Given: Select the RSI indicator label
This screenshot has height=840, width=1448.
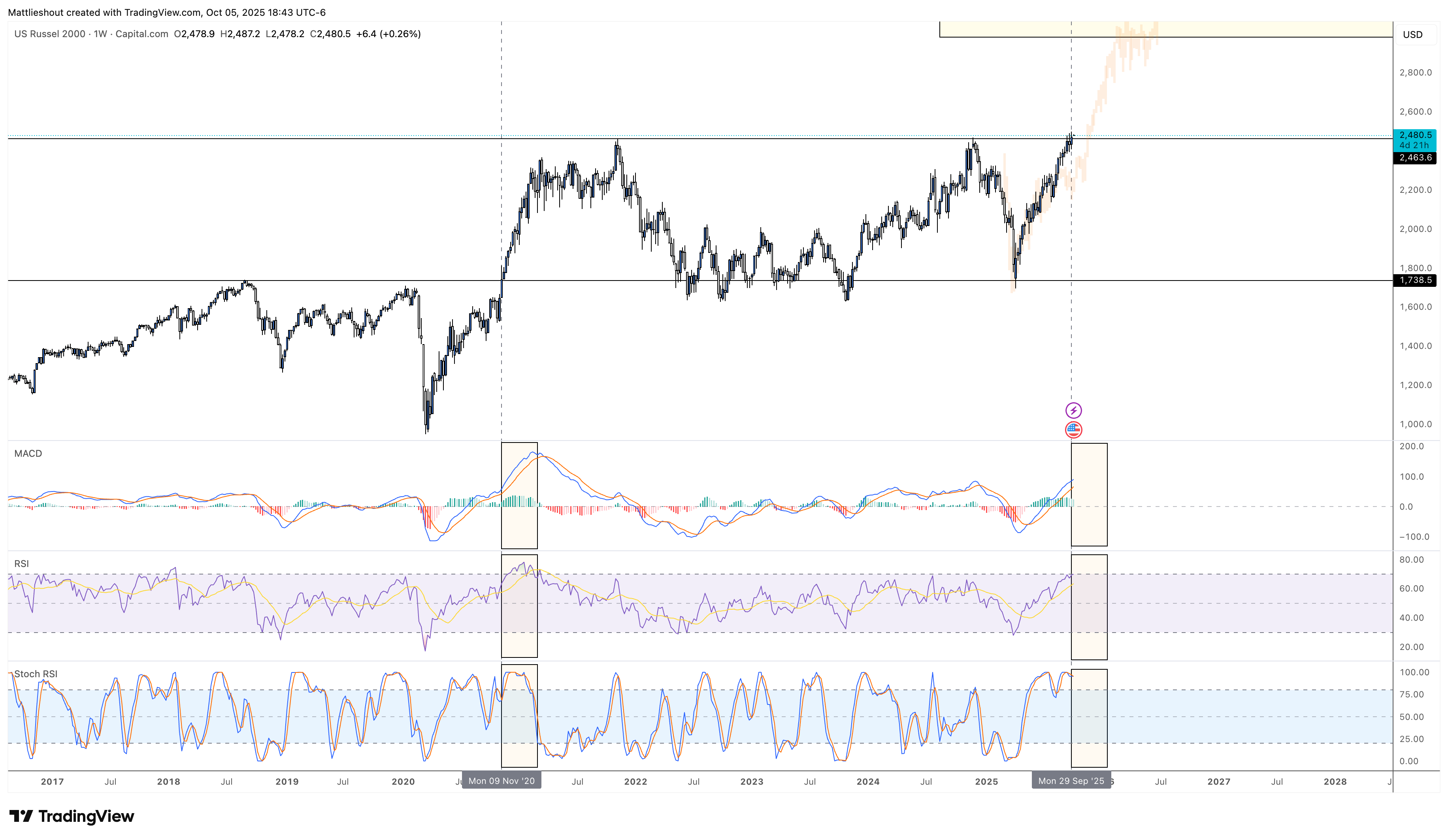Looking at the screenshot, I should tap(21, 564).
